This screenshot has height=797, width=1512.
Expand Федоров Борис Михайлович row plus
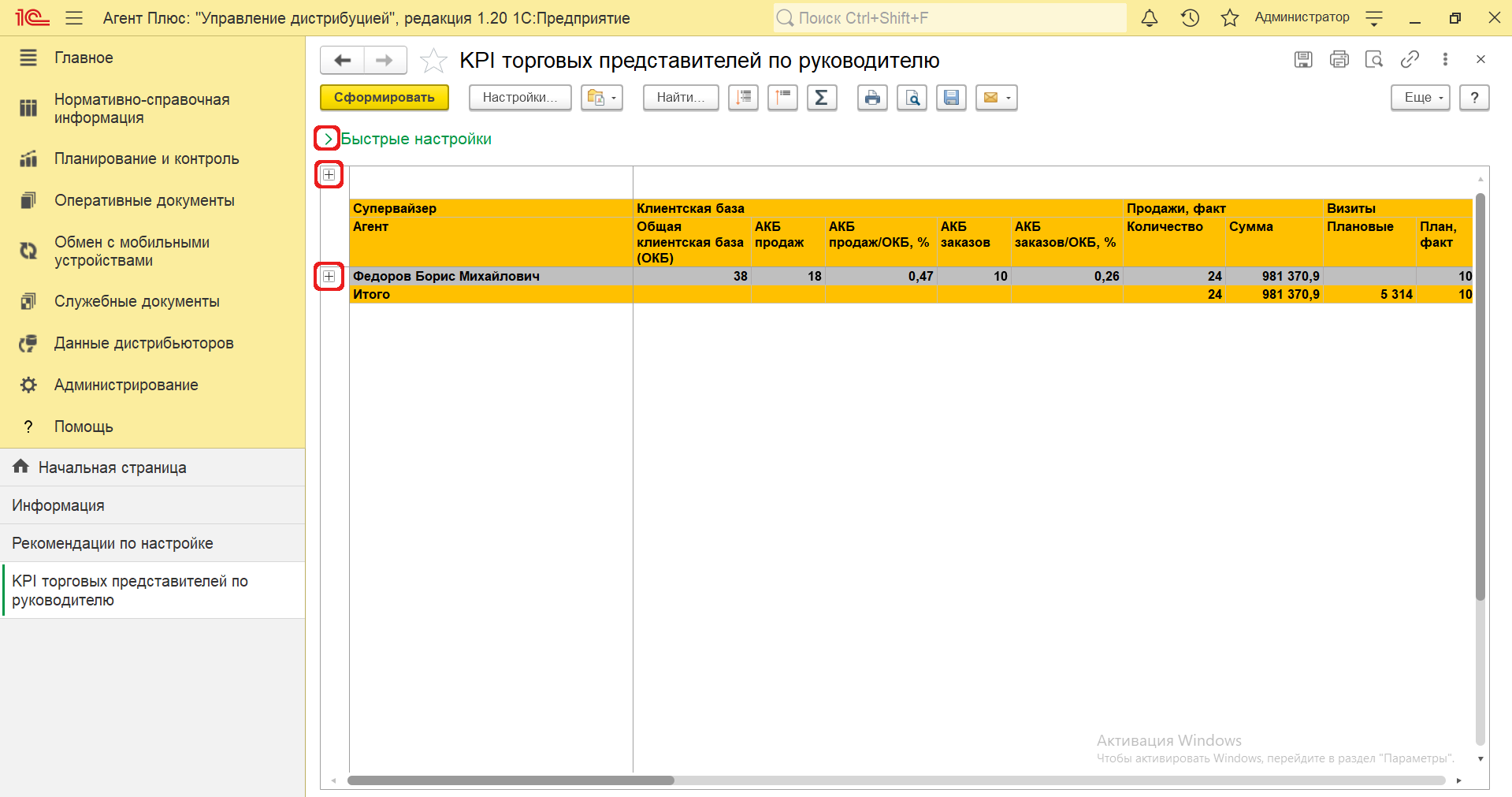pyautogui.click(x=329, y=276)
